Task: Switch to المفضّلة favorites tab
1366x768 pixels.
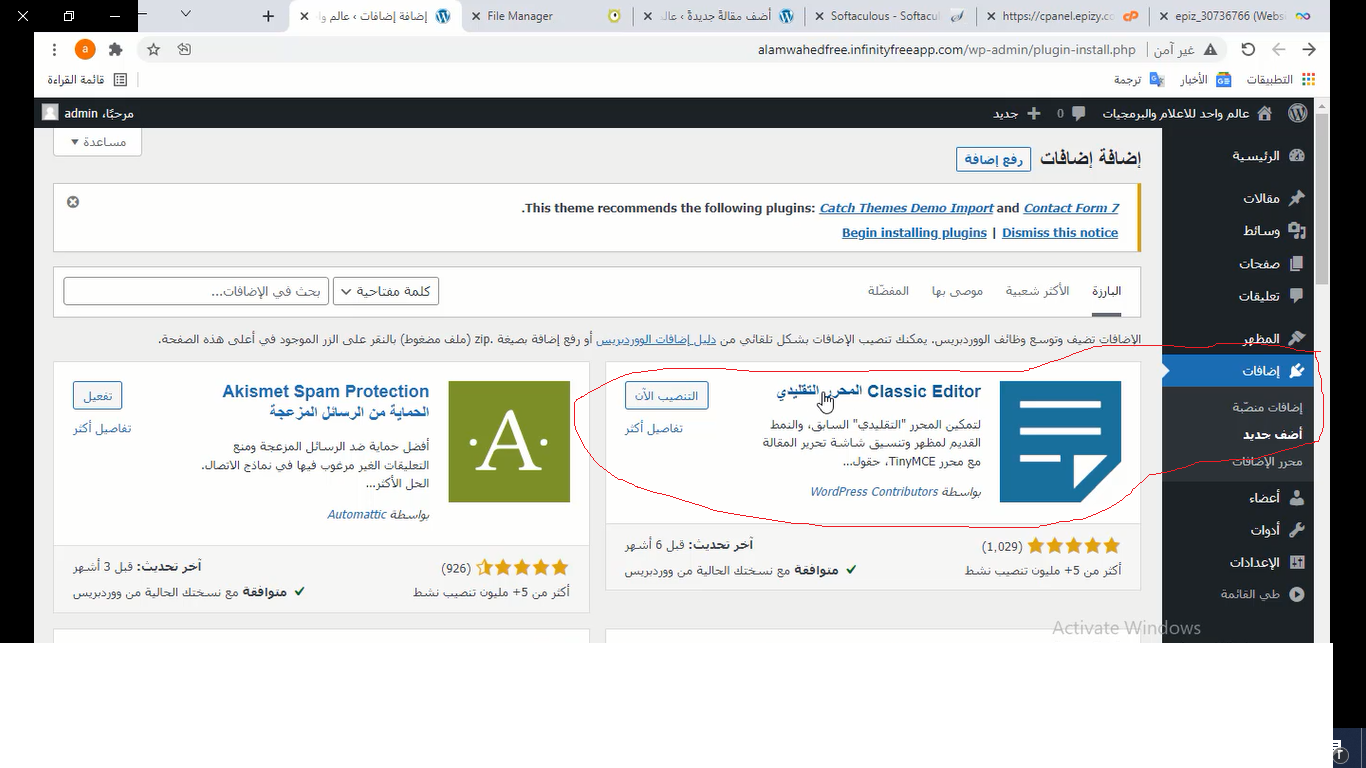Action: (x=888, y=291)
